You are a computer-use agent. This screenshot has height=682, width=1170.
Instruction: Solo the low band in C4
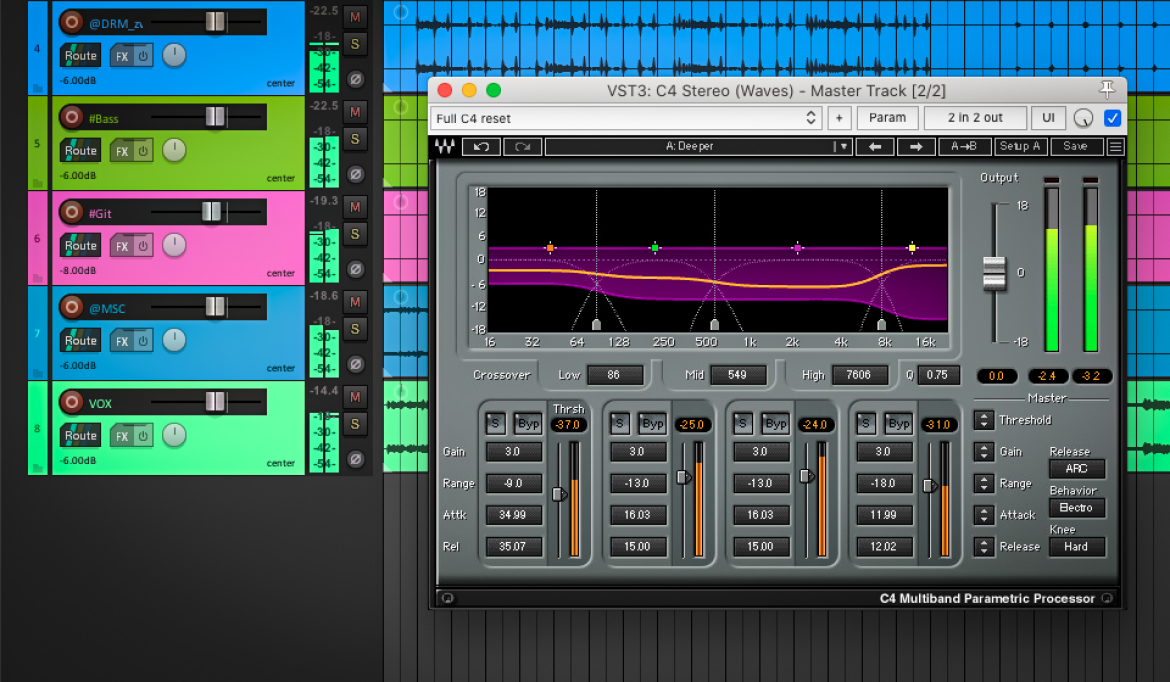coord(495,423)
